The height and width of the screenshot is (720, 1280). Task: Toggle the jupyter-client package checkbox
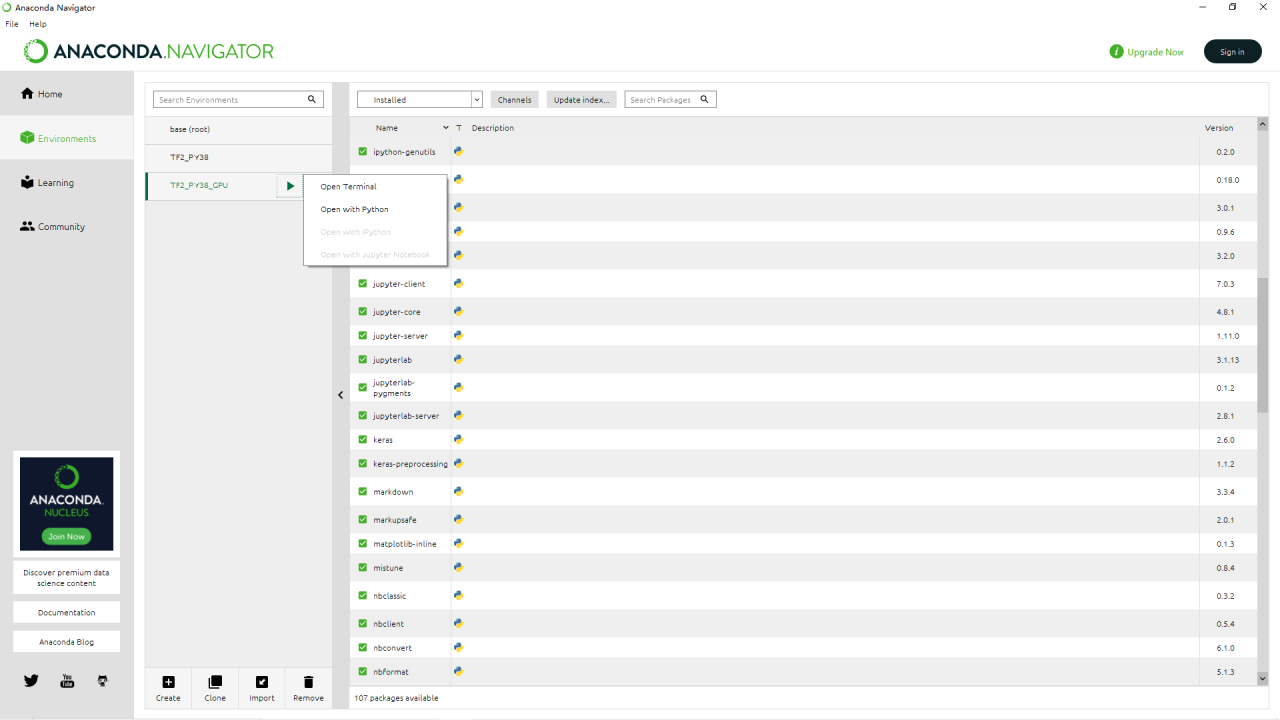[x=363, y=284]
